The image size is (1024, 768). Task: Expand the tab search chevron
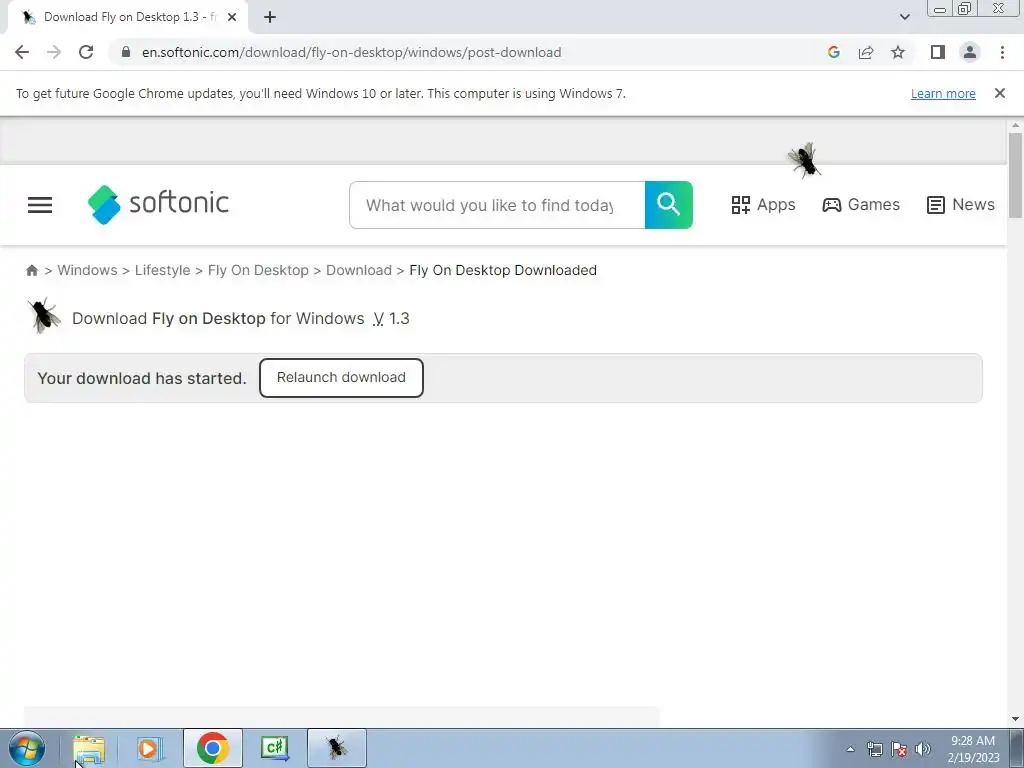pos(904,18)
